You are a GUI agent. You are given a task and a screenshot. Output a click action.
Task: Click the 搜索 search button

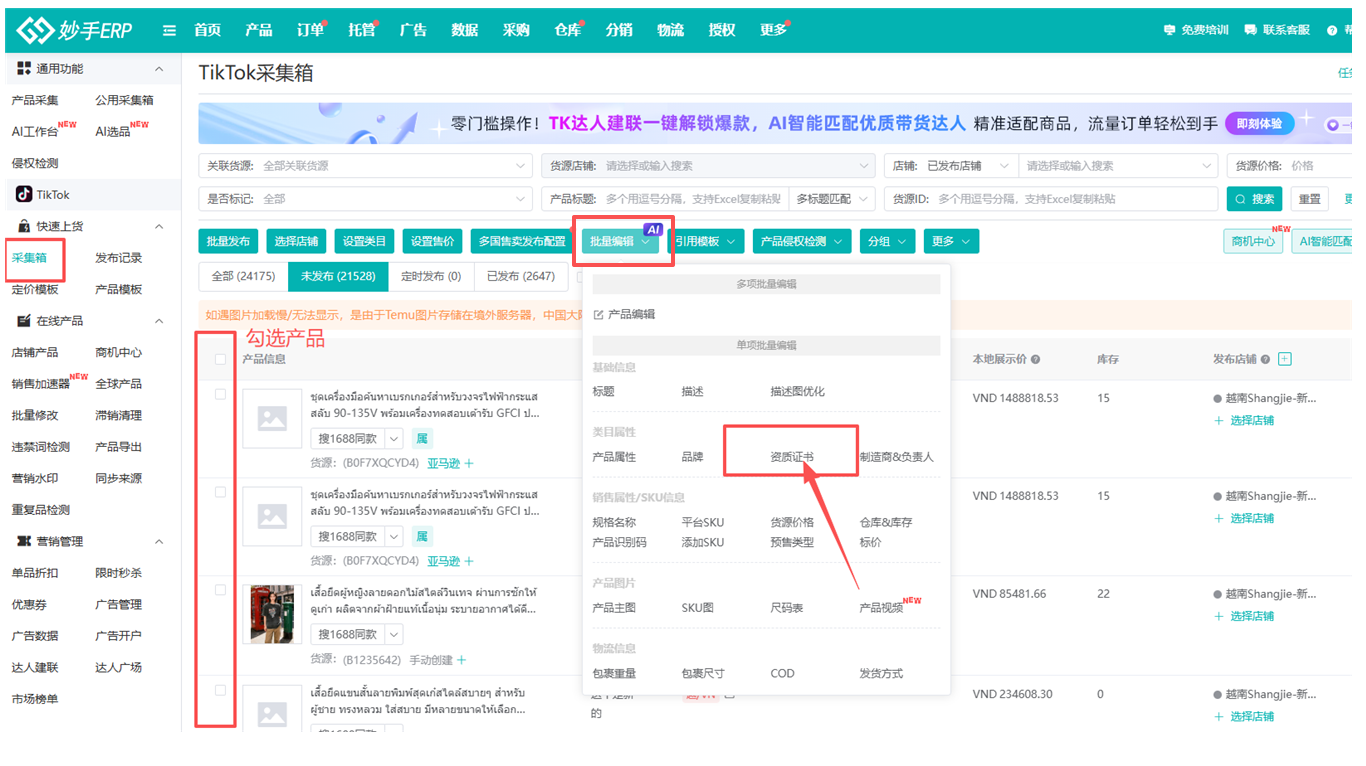click(1254, 199)
